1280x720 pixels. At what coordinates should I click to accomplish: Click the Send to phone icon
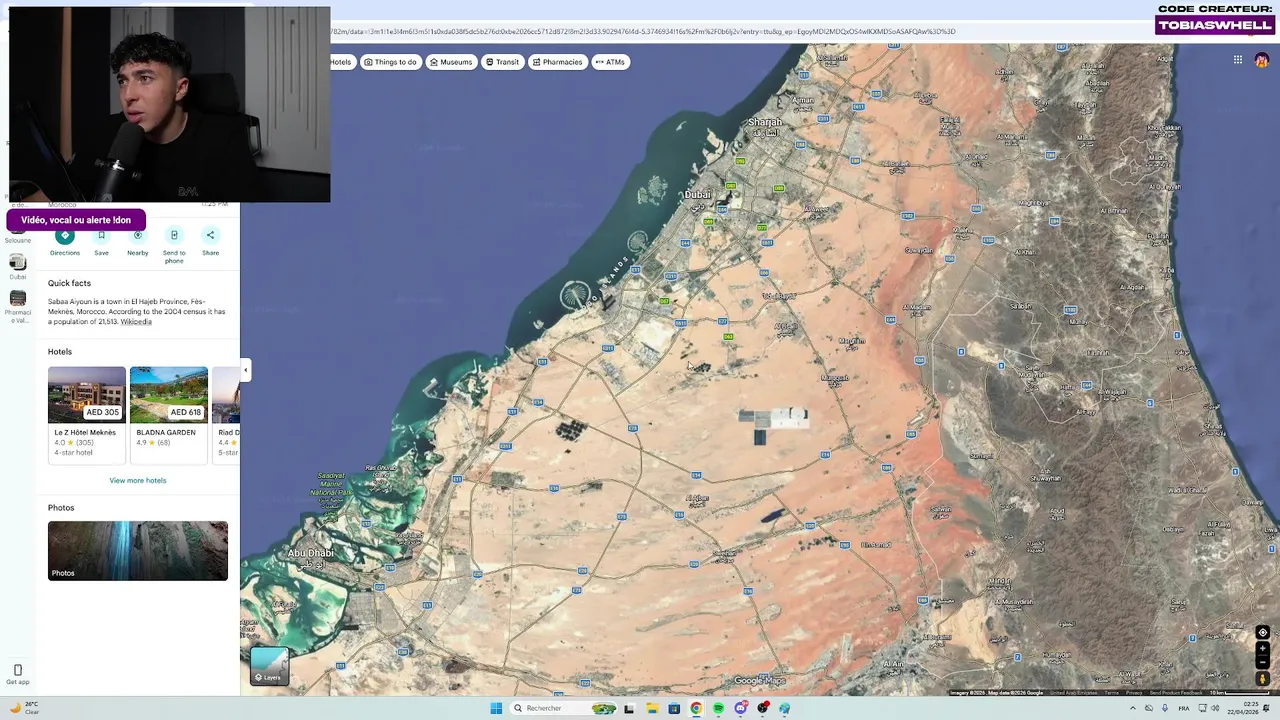tap(174, 236)
